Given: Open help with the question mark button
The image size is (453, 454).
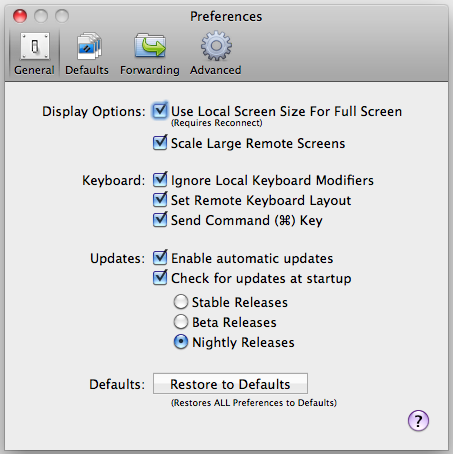Looking at the screenshot, I should [x=418, y=421].
